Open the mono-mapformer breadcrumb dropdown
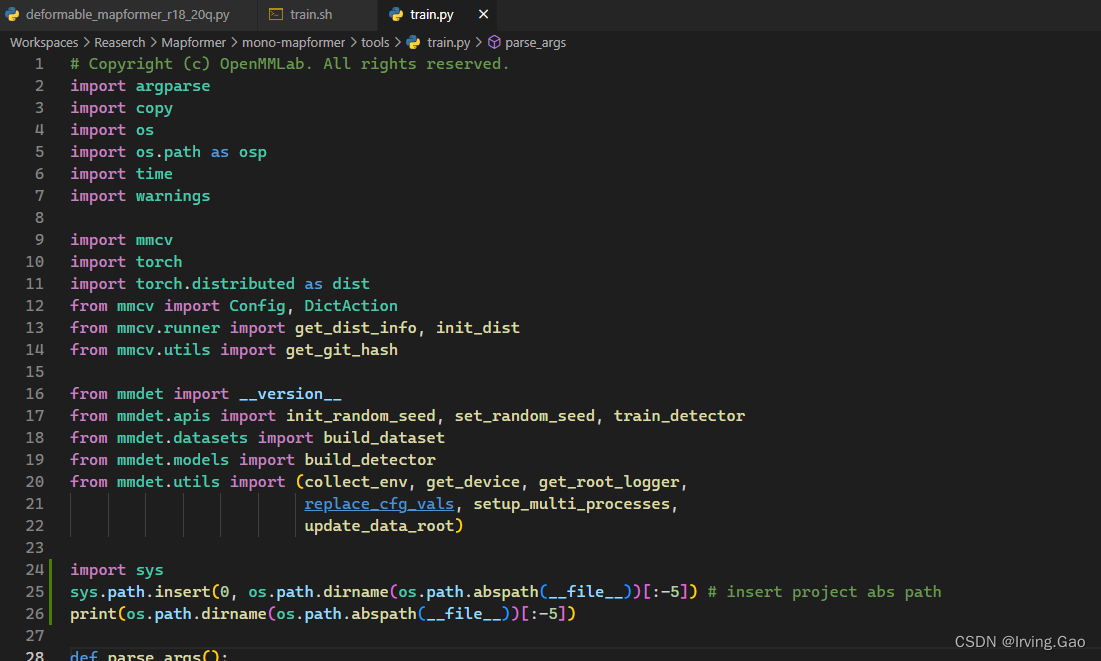The width and height of the screenshot is (1101, 661). [293, 42]
